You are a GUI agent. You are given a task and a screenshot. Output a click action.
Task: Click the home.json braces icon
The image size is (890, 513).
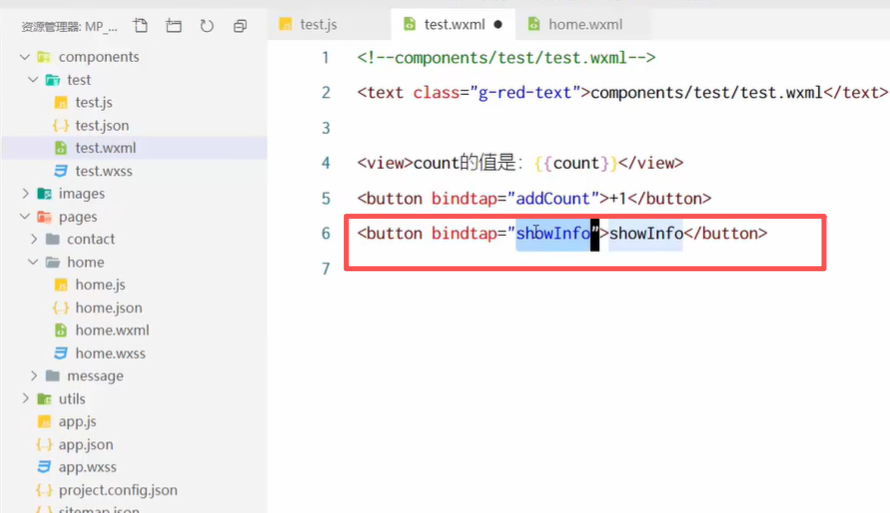point(61,308)
